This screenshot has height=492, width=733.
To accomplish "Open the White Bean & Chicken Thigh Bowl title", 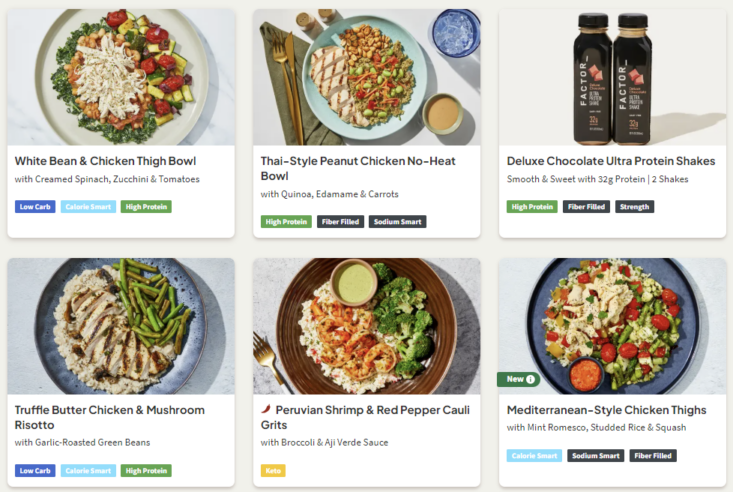I will tap(105, 161).
